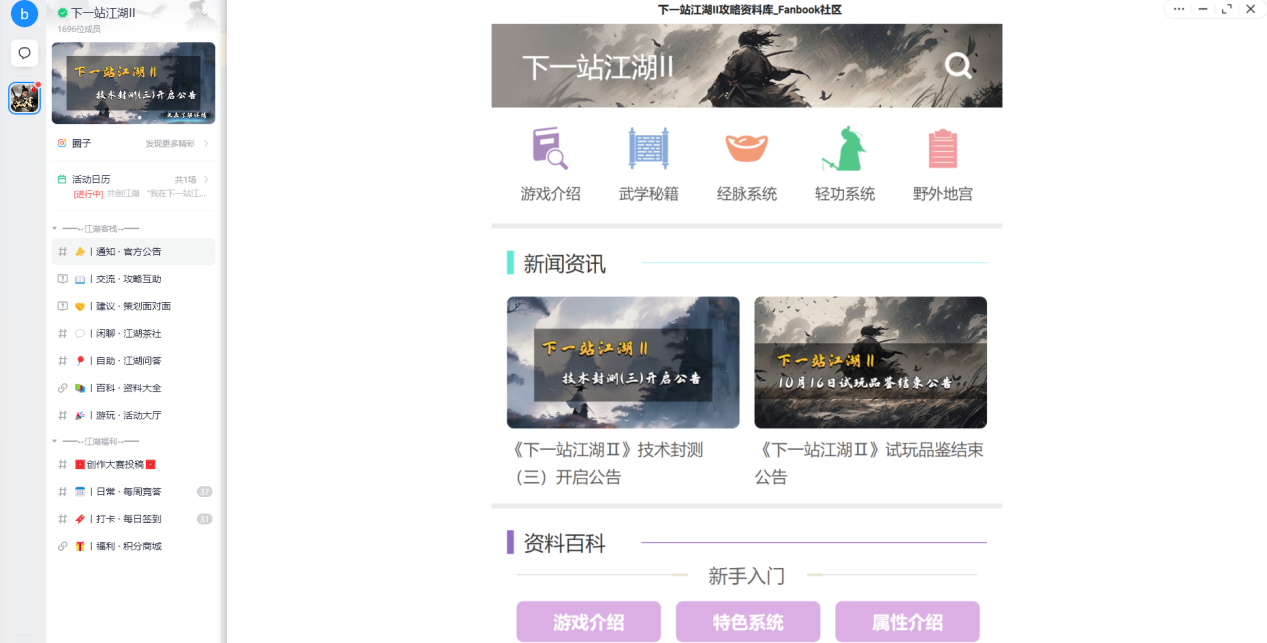Select the 经脉系统 gold ingot icon

[x=746, y=148]
